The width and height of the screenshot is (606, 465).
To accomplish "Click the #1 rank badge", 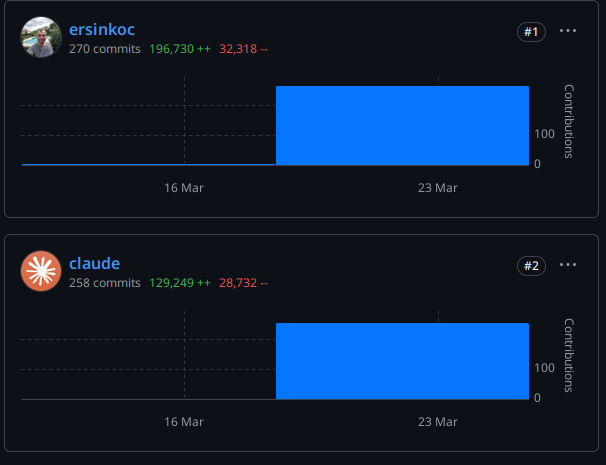I will click(531, 32).
